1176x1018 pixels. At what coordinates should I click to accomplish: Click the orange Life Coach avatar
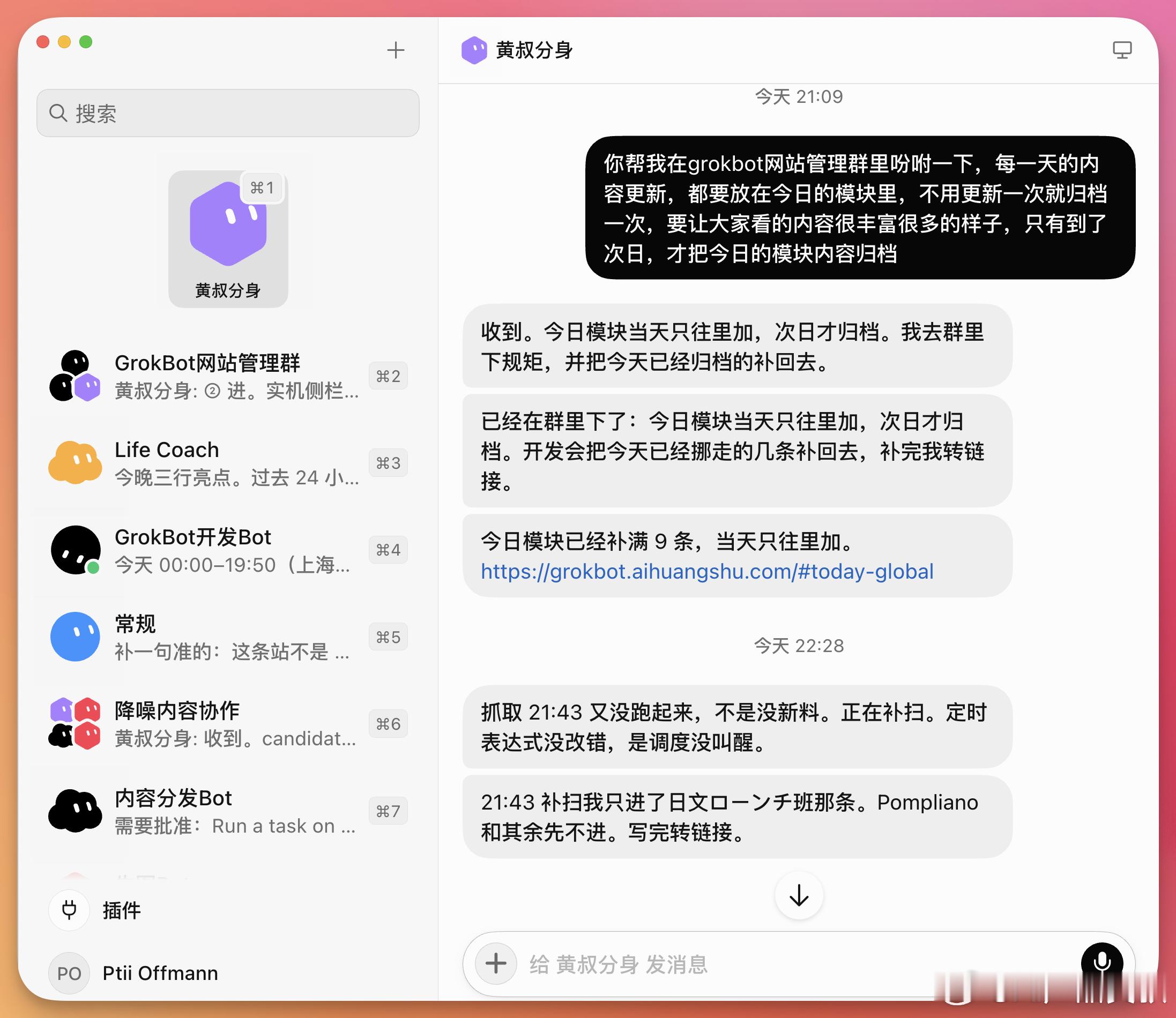[x=75, y=463]
